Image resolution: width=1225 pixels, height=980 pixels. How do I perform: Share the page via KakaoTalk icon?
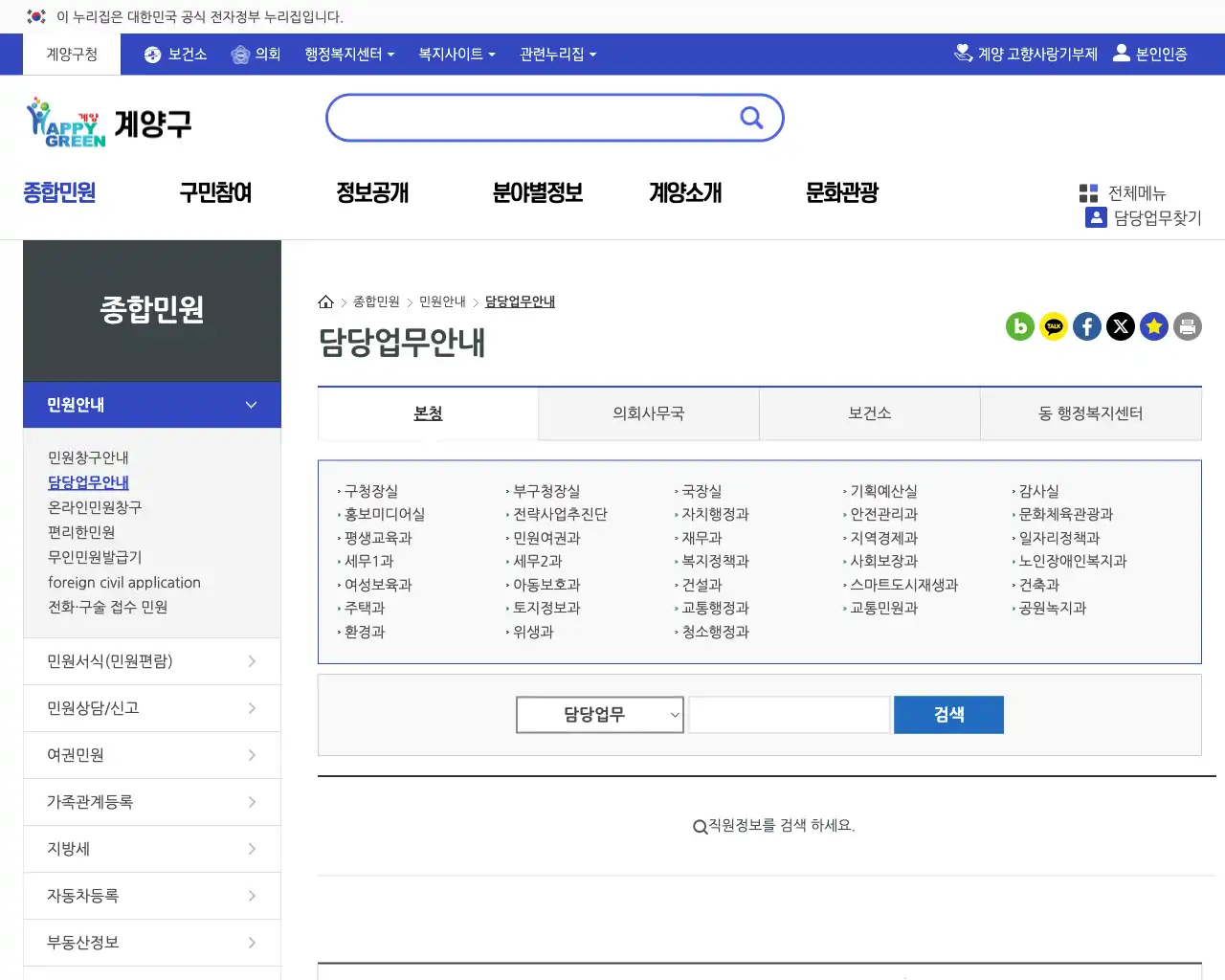(x=1054, y=326)
